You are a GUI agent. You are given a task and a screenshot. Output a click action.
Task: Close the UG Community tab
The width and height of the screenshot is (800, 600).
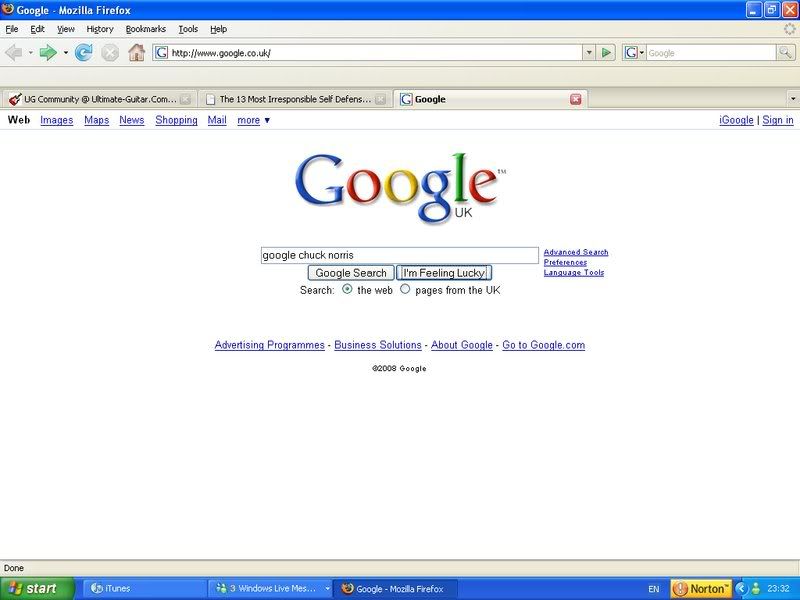186,99
